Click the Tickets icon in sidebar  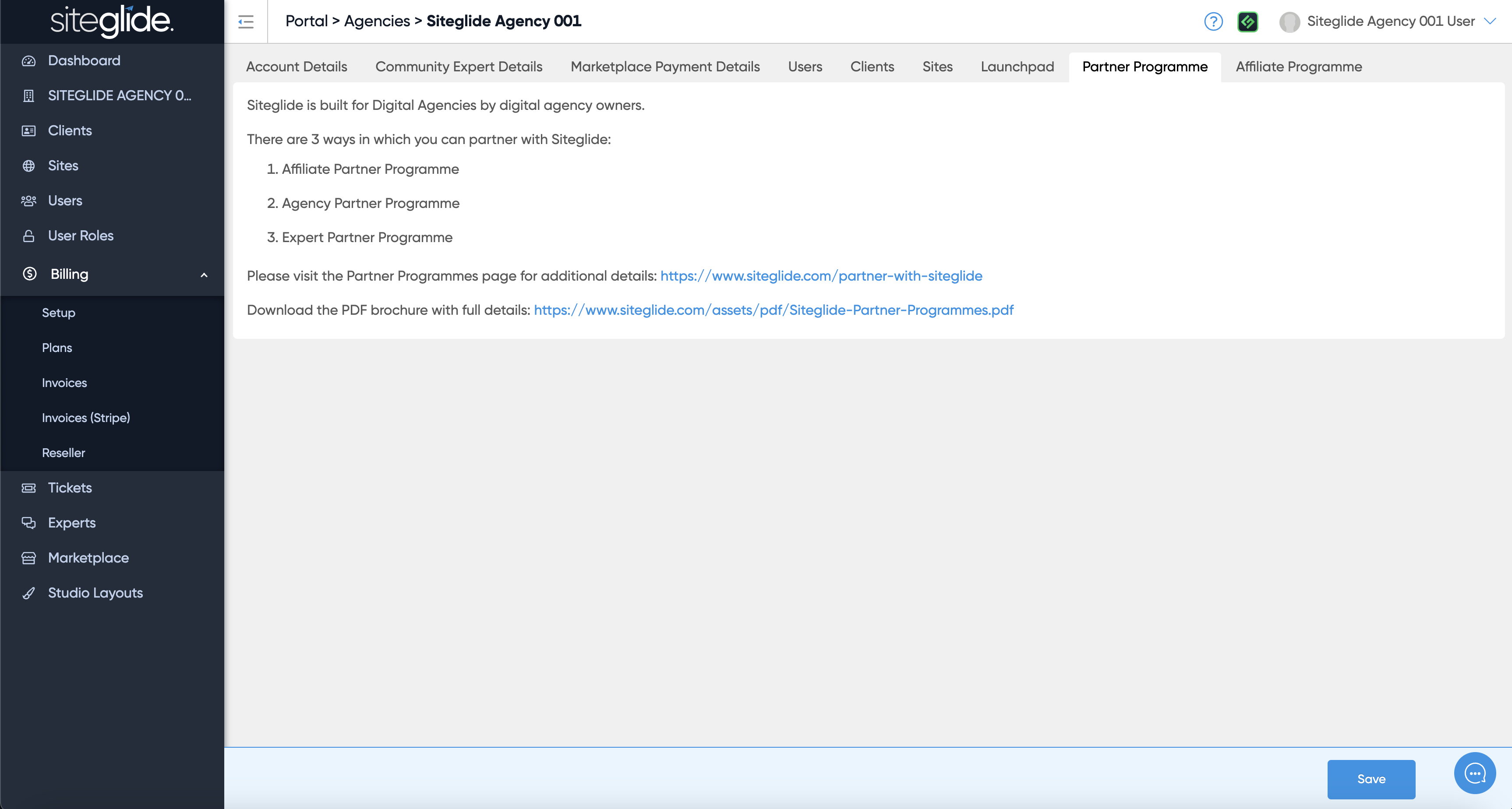coord(28,488)
